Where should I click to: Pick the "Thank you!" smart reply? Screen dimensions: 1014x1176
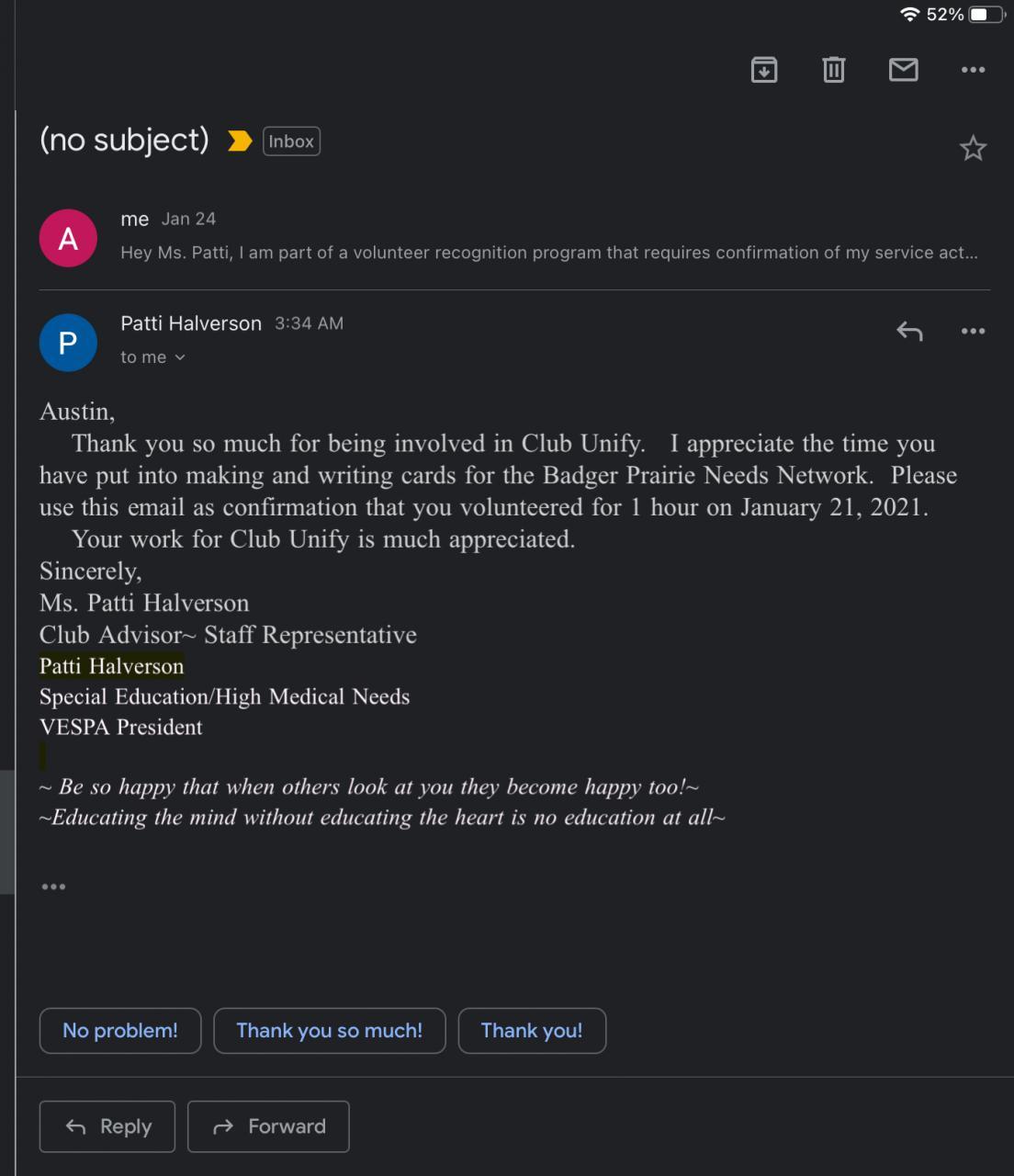tap(532, 1031)
